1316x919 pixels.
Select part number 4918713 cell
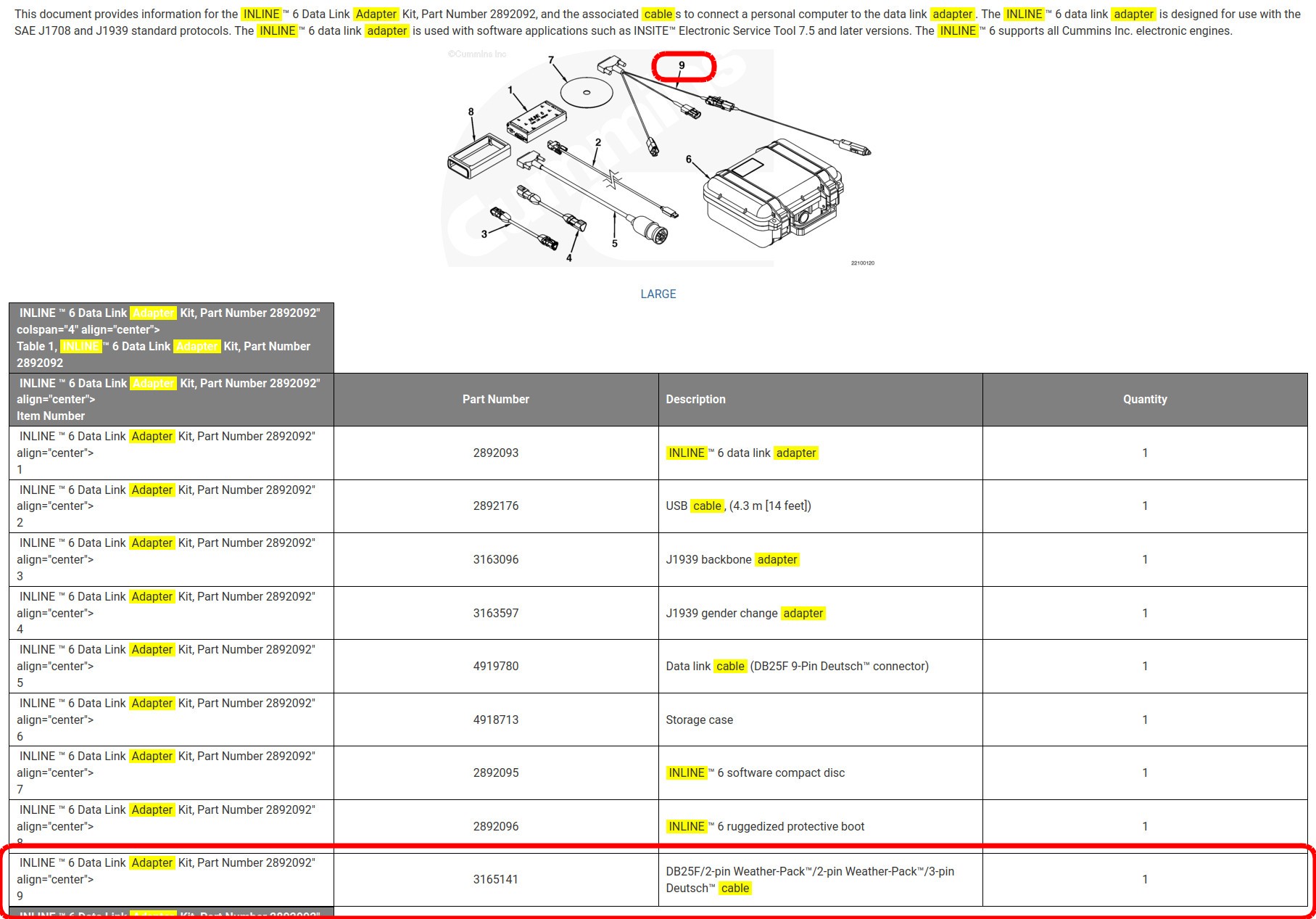tap(496, 720)
